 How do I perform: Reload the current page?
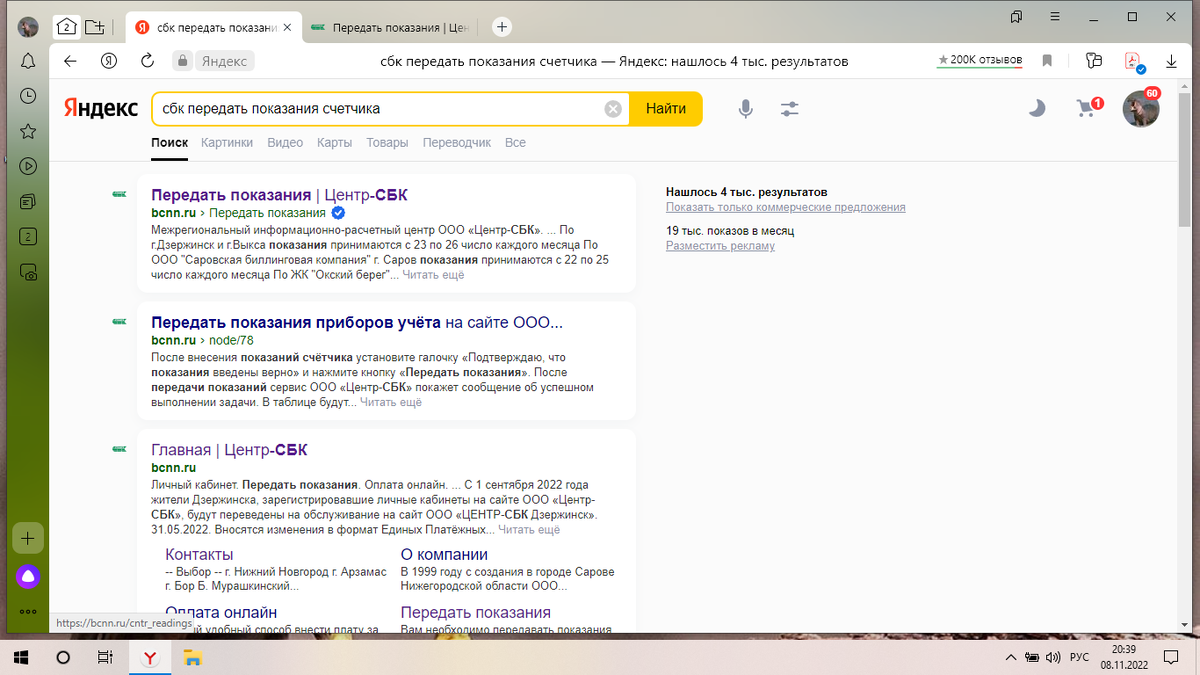tap(147, 61)
